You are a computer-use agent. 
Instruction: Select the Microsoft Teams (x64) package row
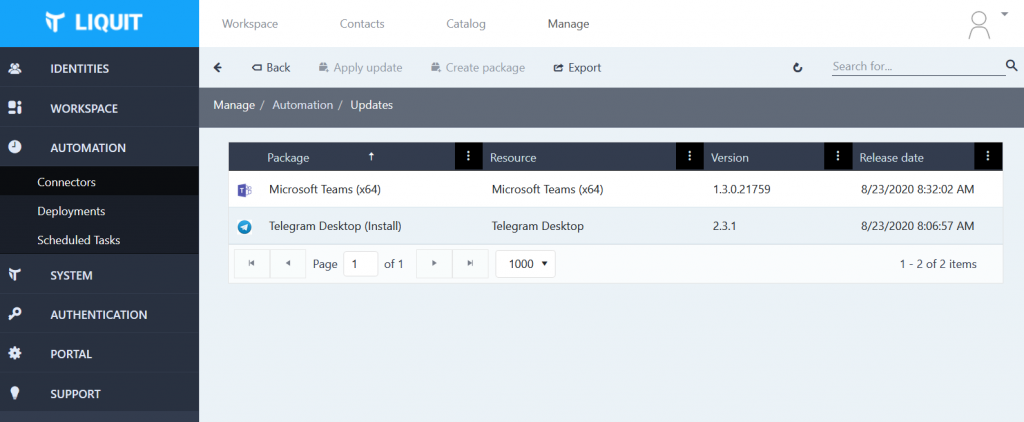pyautogui.click(x=615, y=189)
